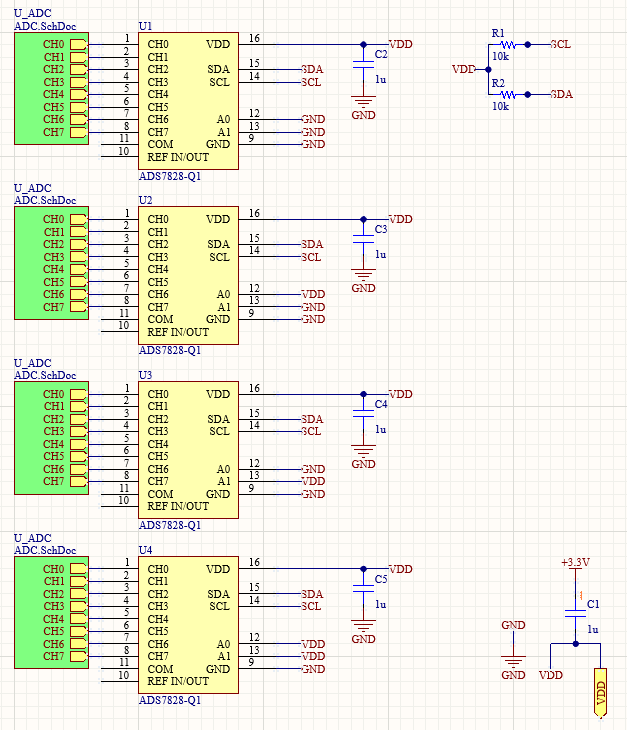Select the GND symbol under capacitor C3

363,275
